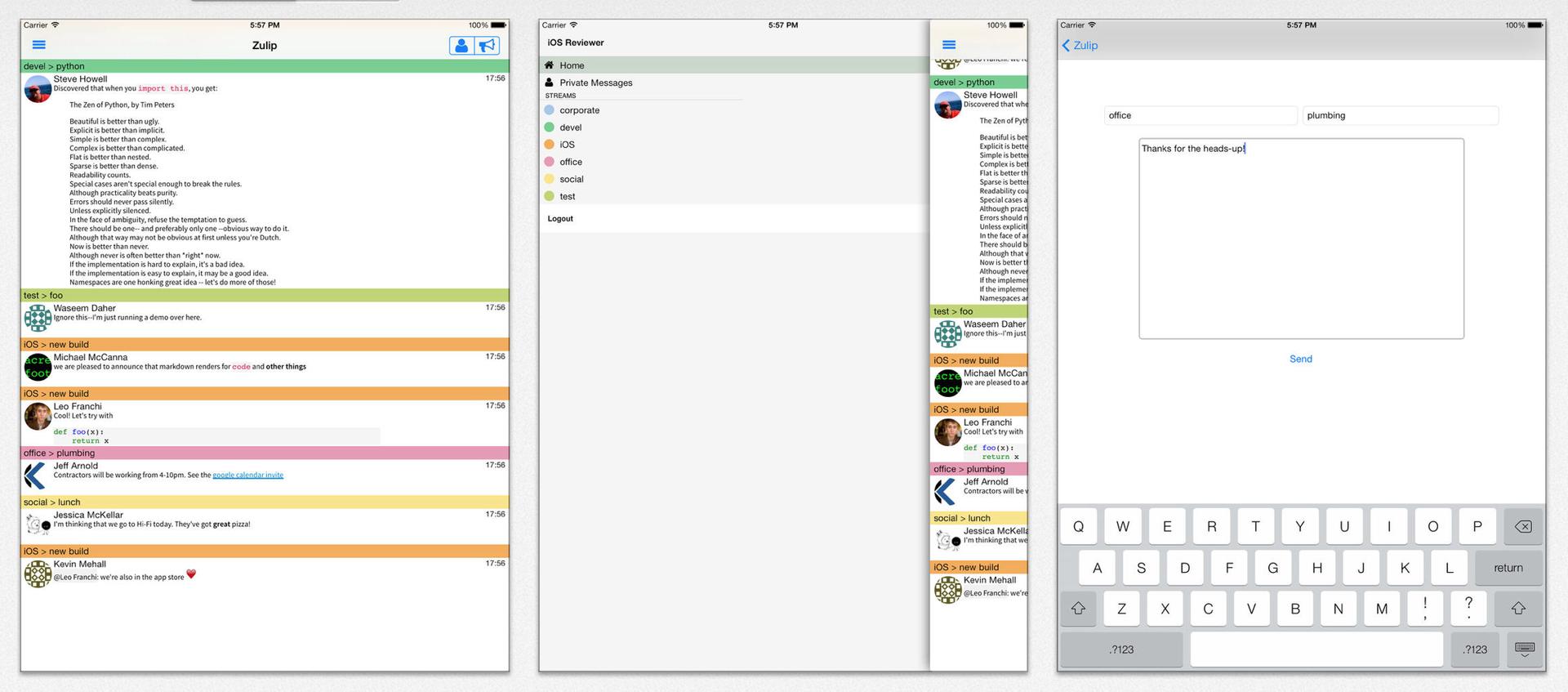Open the test stream in the sidebar
1568x692 pixels.
click(x=734, y=196)
